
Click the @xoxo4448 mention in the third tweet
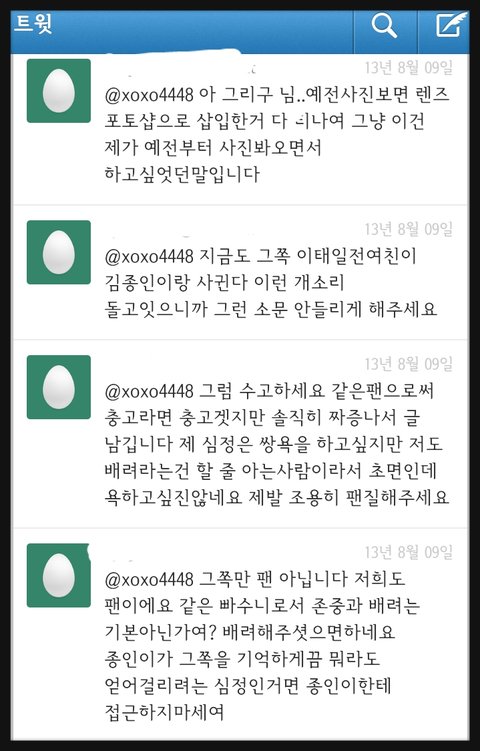click(149, 391)
